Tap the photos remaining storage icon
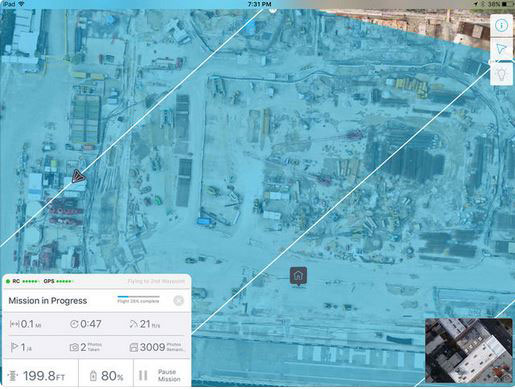Viewport: 515px width, 389px height. point(134,347)
